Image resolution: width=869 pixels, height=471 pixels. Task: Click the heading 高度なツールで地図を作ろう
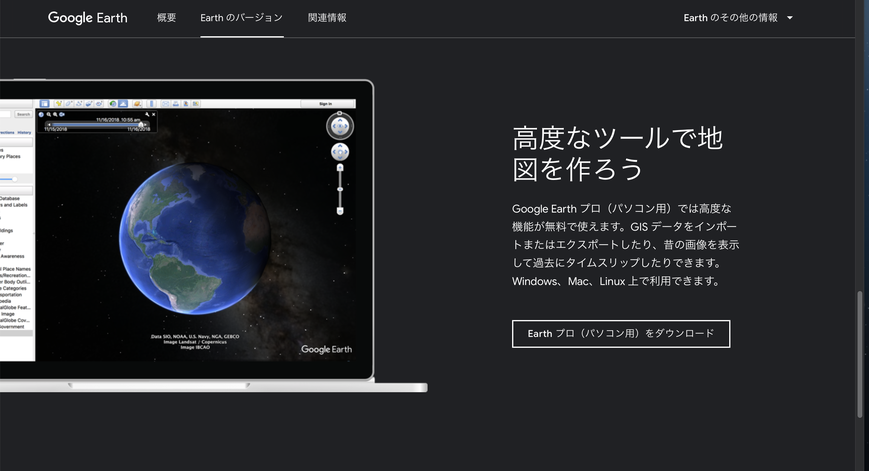617,153
